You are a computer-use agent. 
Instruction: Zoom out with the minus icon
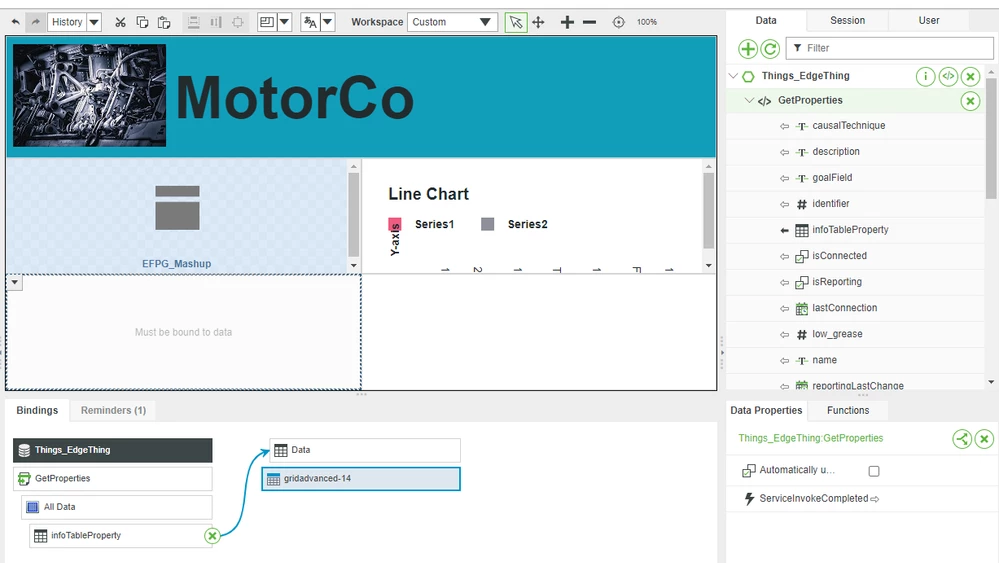click(589, 22)
